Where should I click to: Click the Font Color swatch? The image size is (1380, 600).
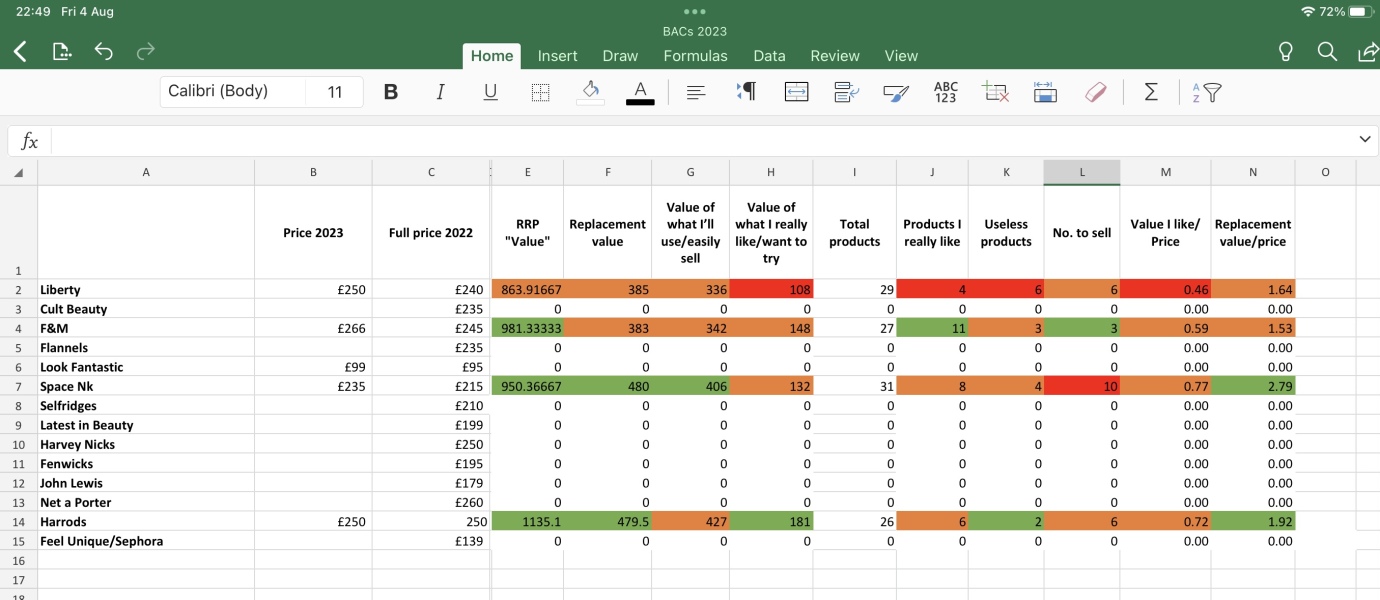(640, 92)
